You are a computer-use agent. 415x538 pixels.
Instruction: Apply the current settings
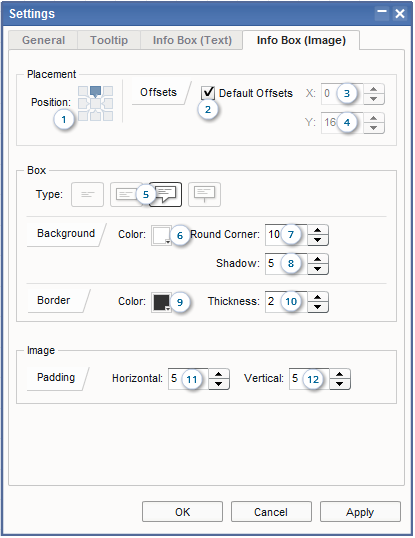pyautogui.click(x=360, y=512)
